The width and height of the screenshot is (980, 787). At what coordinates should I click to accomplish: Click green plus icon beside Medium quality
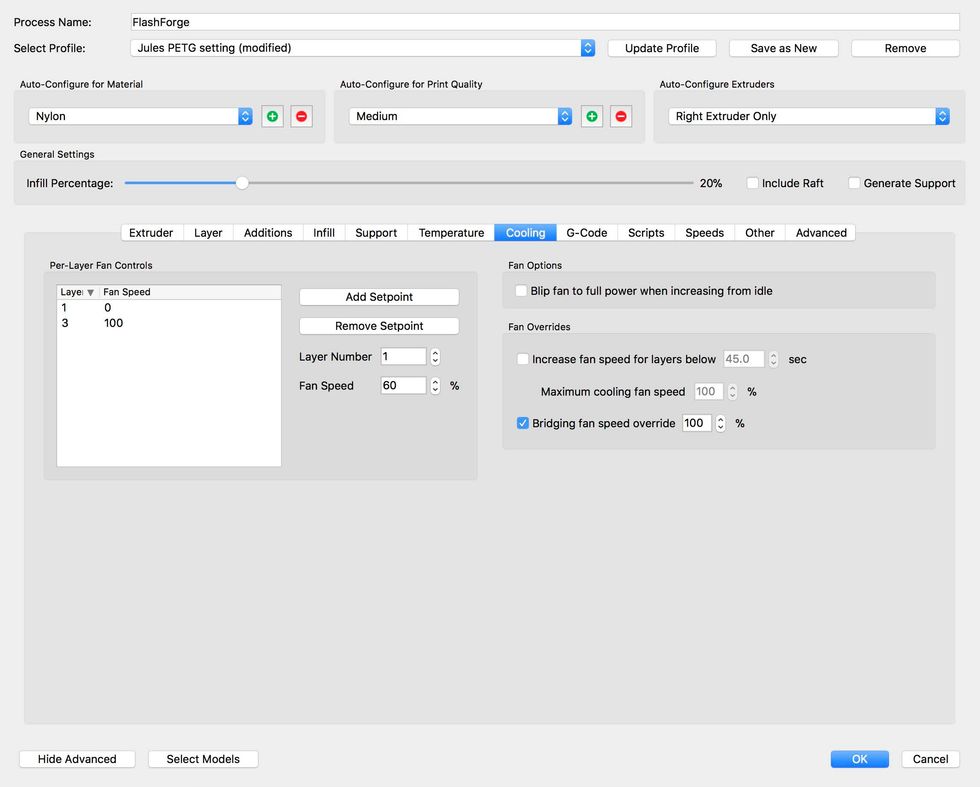tap(592, 117)
